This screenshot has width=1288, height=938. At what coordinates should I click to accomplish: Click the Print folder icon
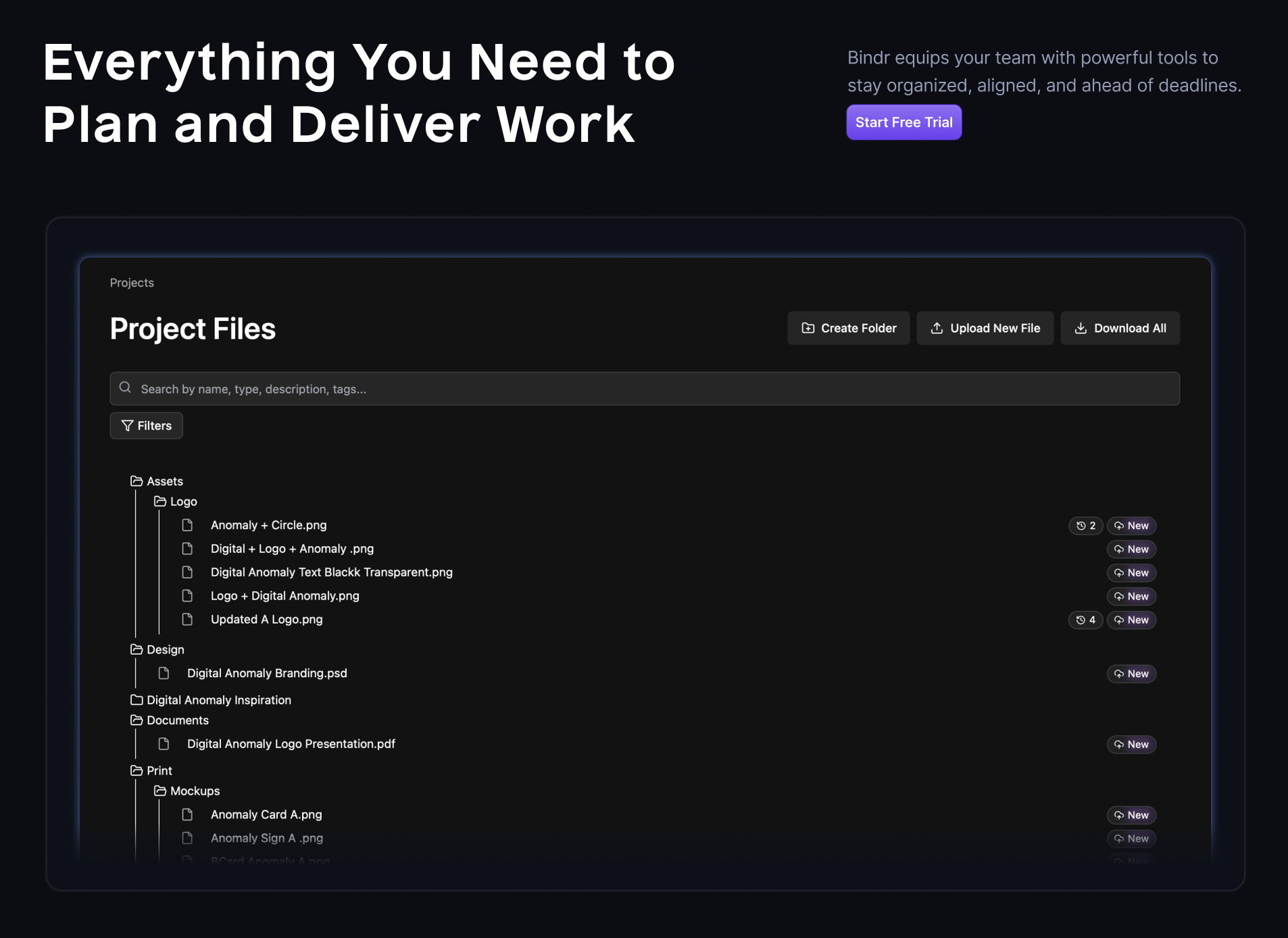(x=137, y=770)
